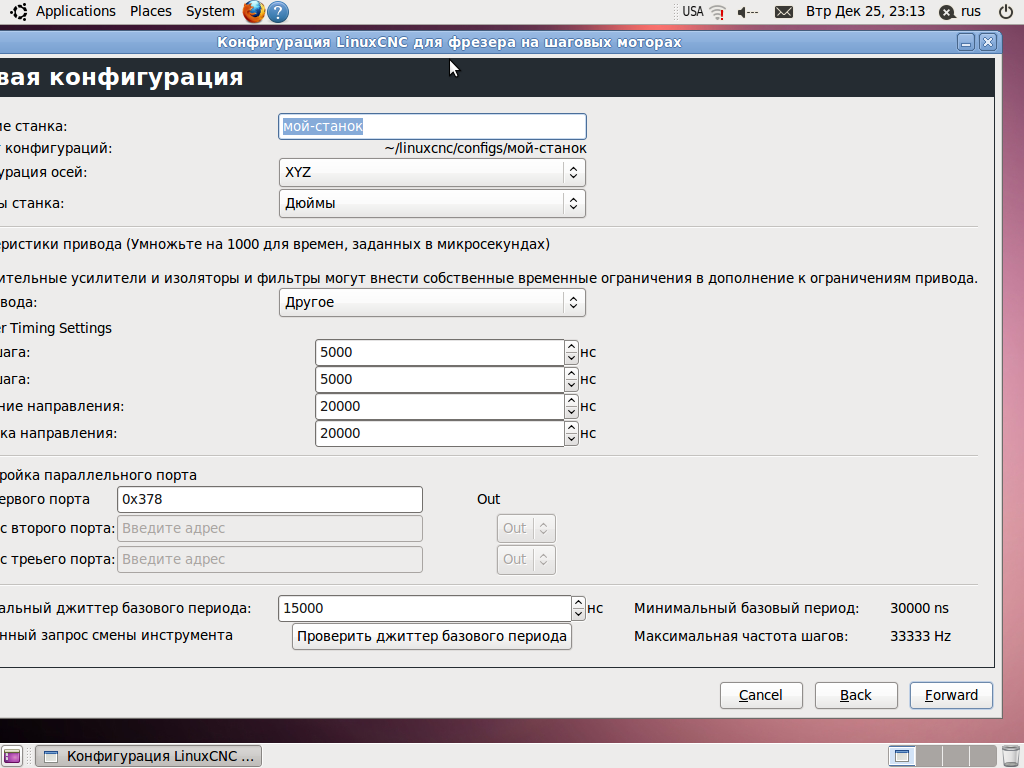Click the machine name field мой-станок
Image resolution: width=1024 pixels, height=768 pixels.
pyautogui.click(x=432, y=126)
